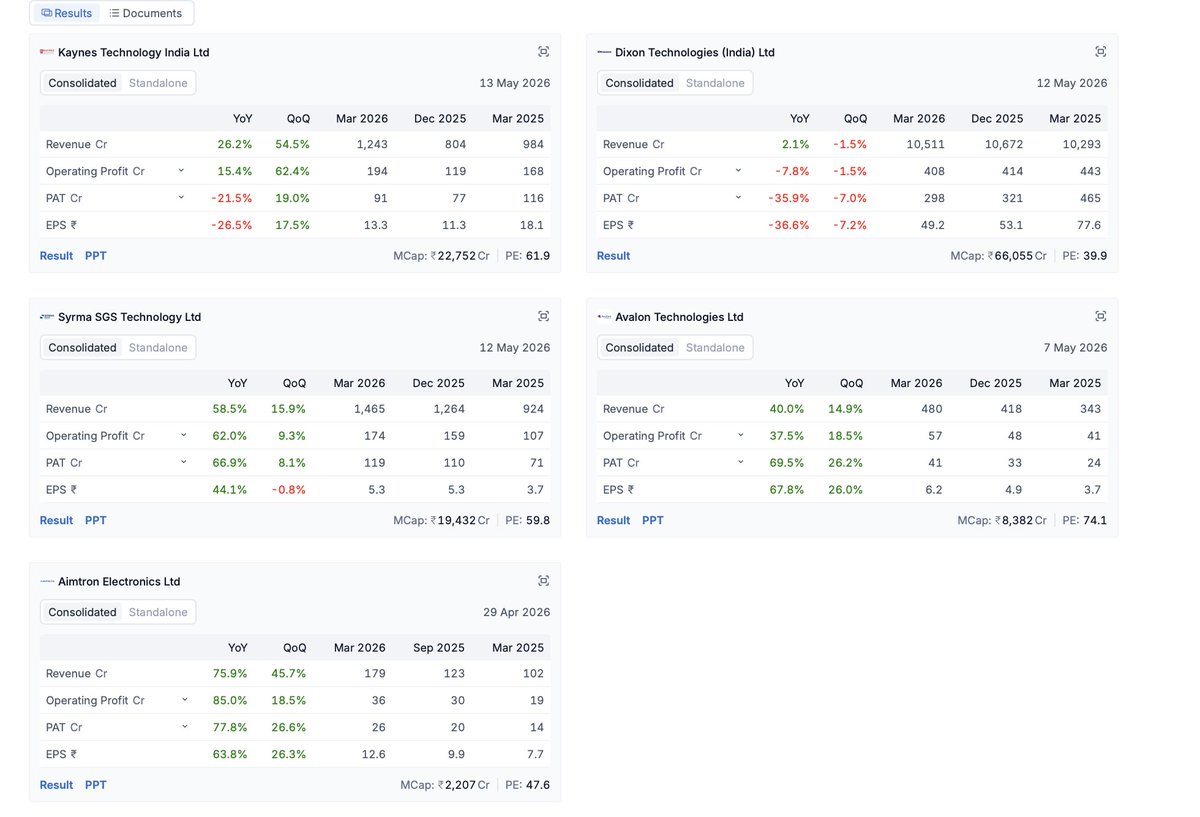Image resolution: width=1200 pixels, height=817 pixels.
Task: Click Aimtron result date 29 Apr 2026
Action: 516,612
